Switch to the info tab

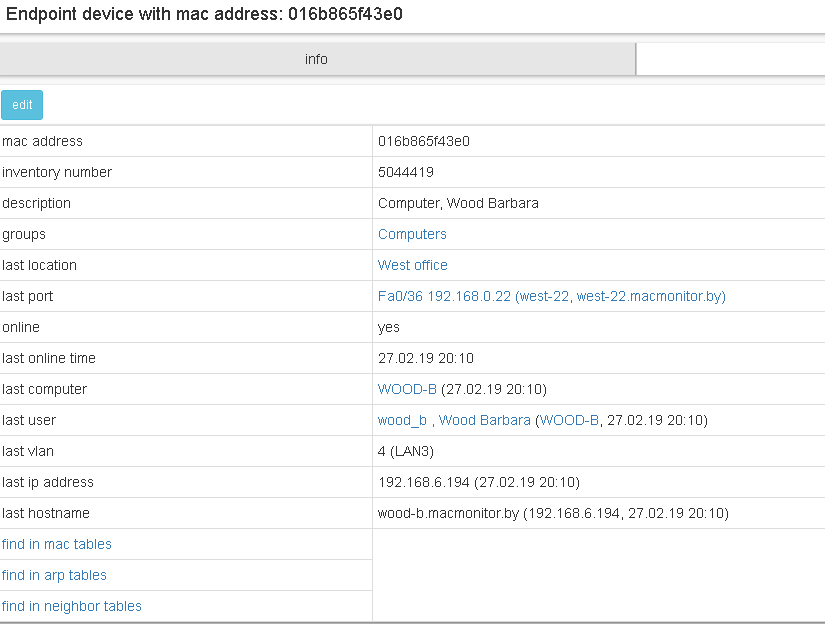[x=316, y=59]
